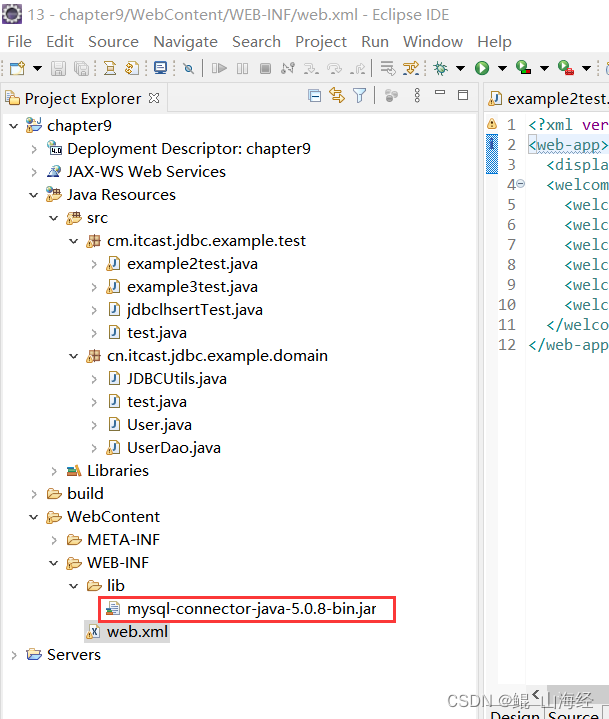Click the Disconnect debug icon
Screen dimensions: 609x719
coord(288,68)
